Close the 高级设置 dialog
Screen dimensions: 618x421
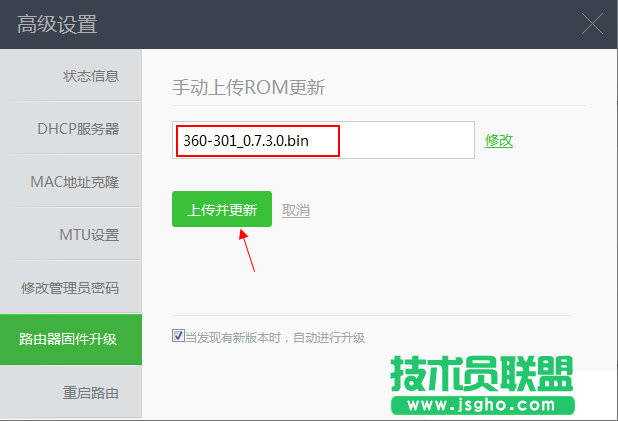[592, 23]
